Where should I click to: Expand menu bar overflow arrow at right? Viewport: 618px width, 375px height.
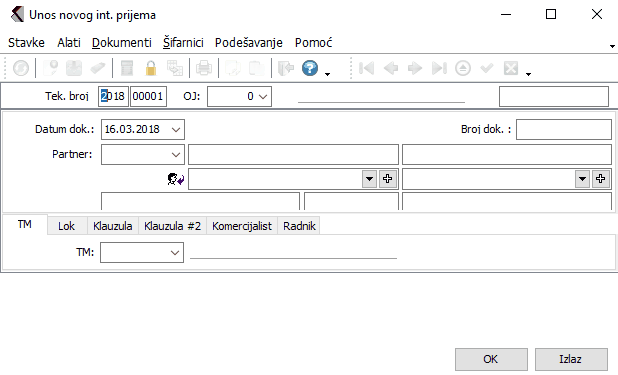point(612,47)
